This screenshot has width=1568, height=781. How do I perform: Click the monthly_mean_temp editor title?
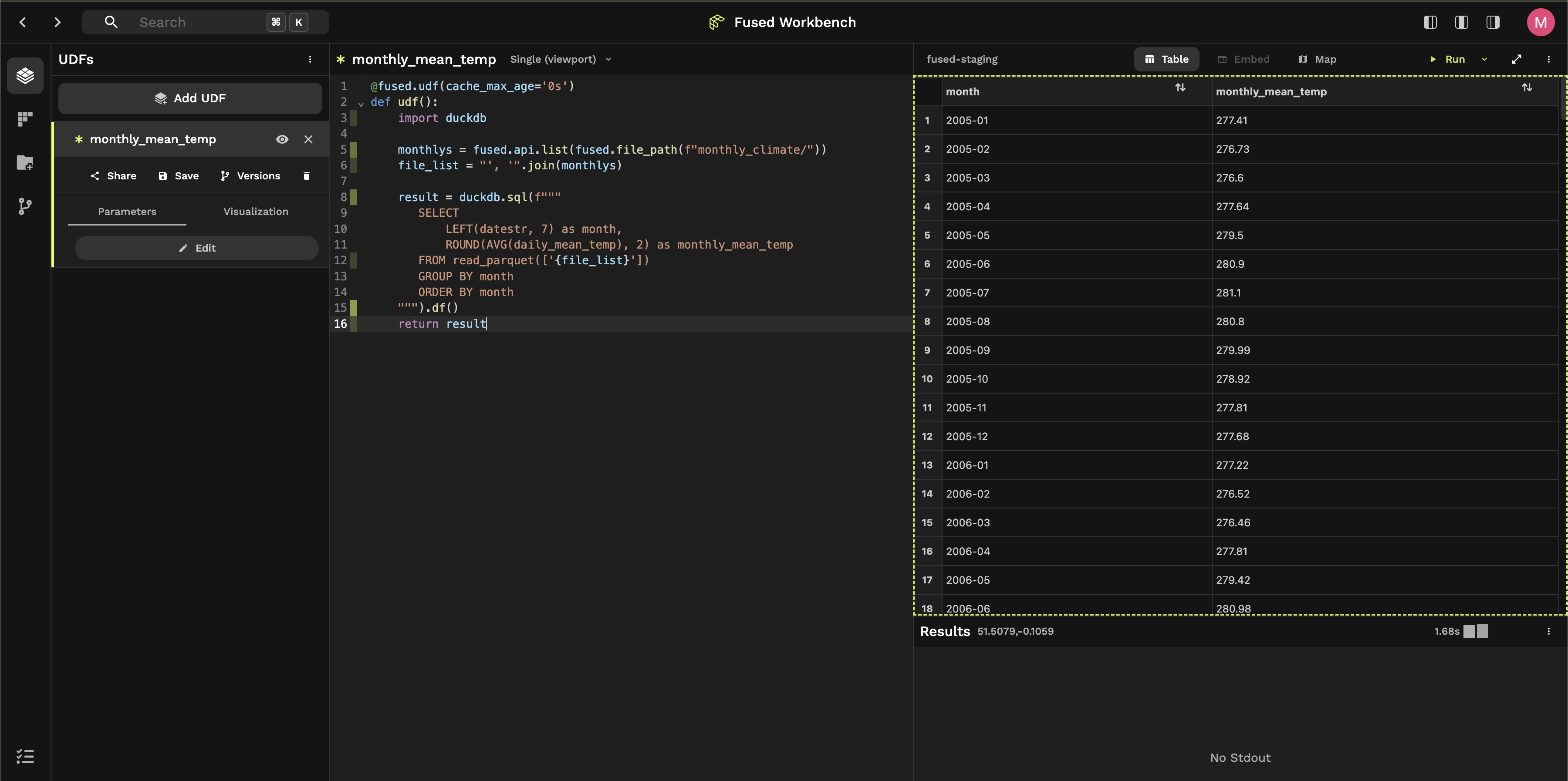(x=424, y=59)
